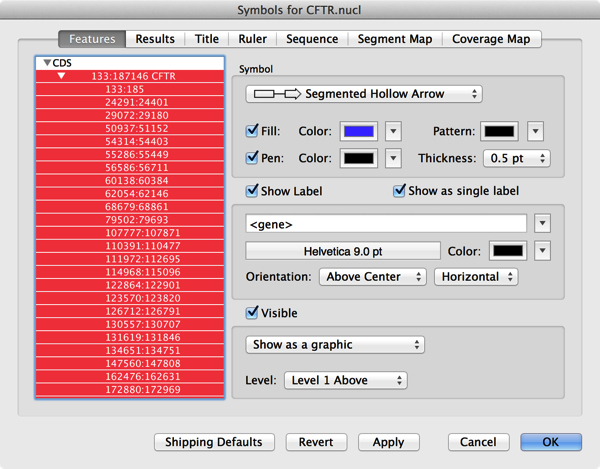Click the black label color swatch
Screen dimensions: 600x469
[507, 251]
